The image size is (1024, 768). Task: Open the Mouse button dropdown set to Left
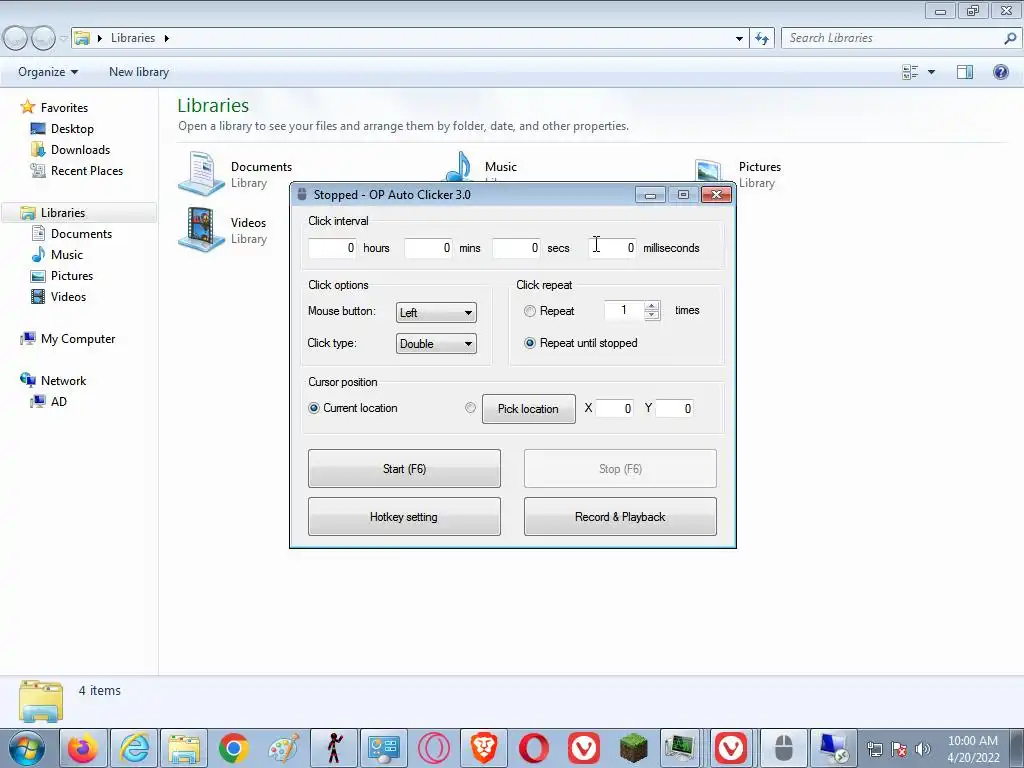point(436,312)
